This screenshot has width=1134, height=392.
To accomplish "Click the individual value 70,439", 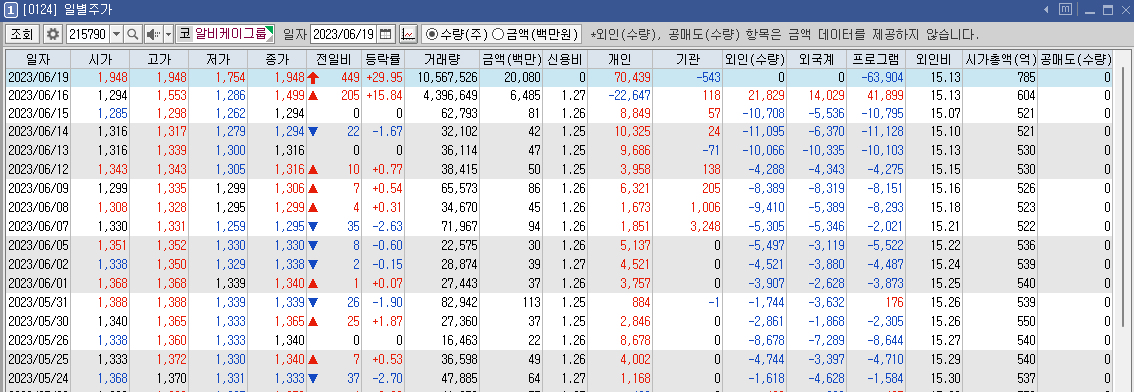I will click(x=632, y=77).
